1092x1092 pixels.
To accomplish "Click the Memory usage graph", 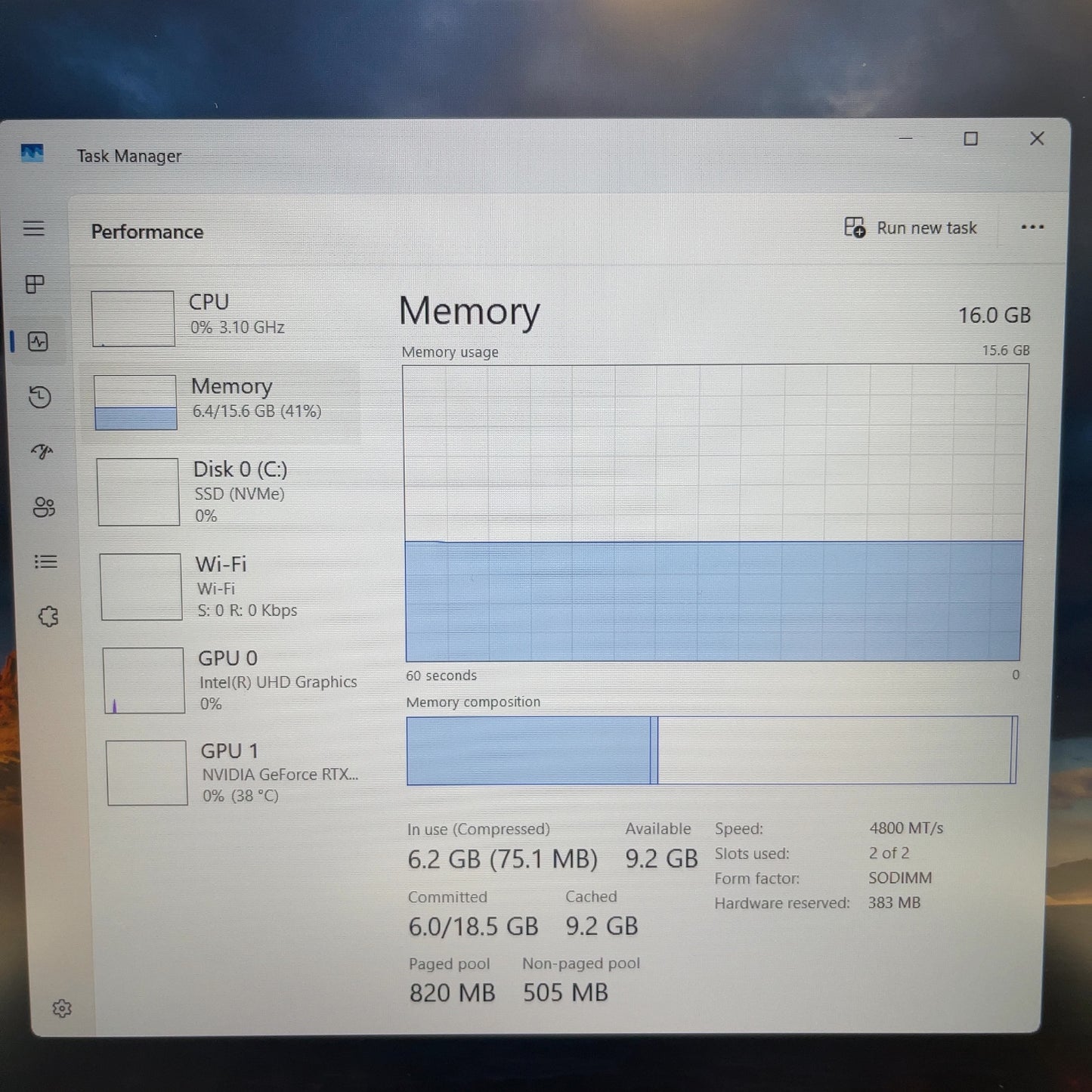I will pyautogui.click(x=713, y=514).
